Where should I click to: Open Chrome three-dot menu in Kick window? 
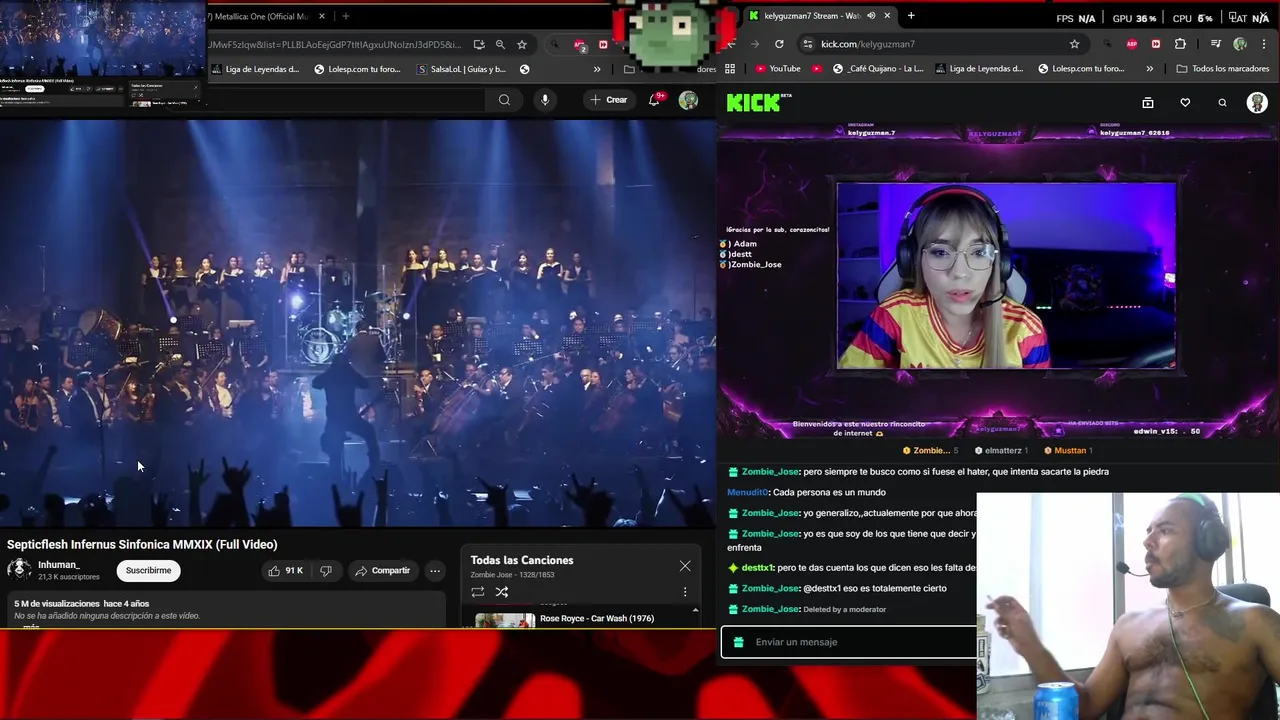(x=1264, y=44)
